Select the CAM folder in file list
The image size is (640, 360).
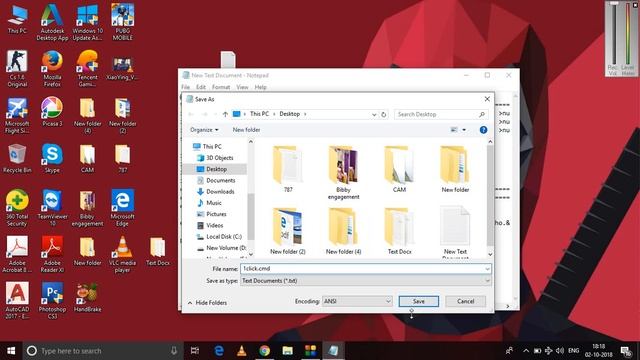coord(399,169)
